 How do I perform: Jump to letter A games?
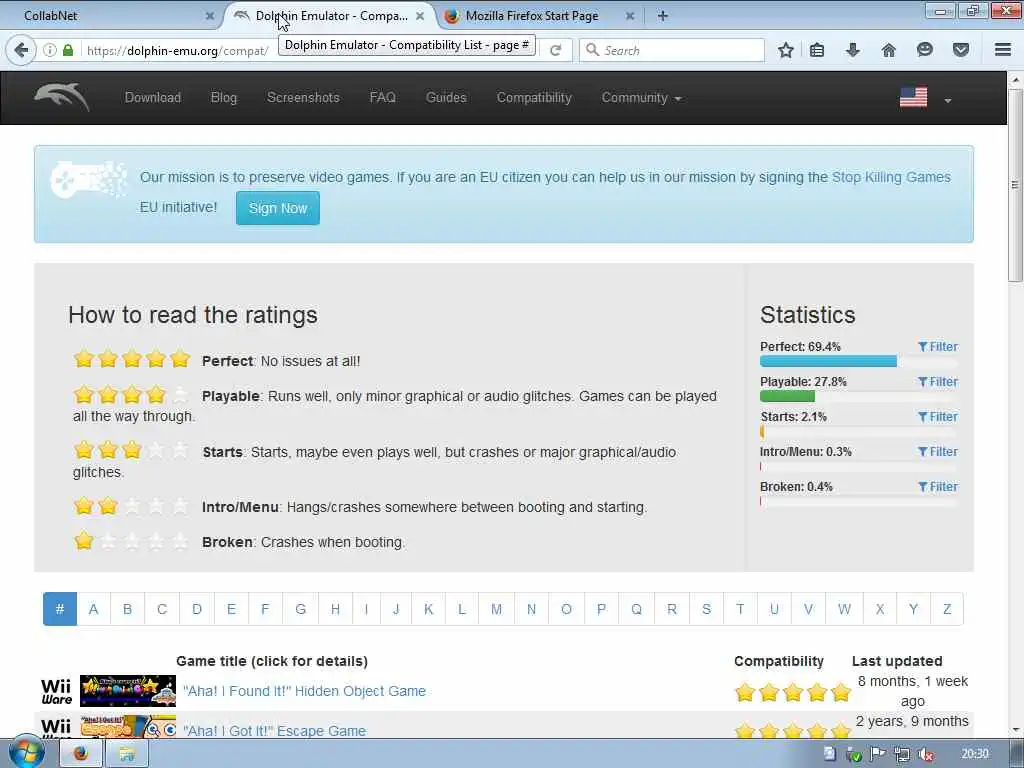(x=93, y=609)
